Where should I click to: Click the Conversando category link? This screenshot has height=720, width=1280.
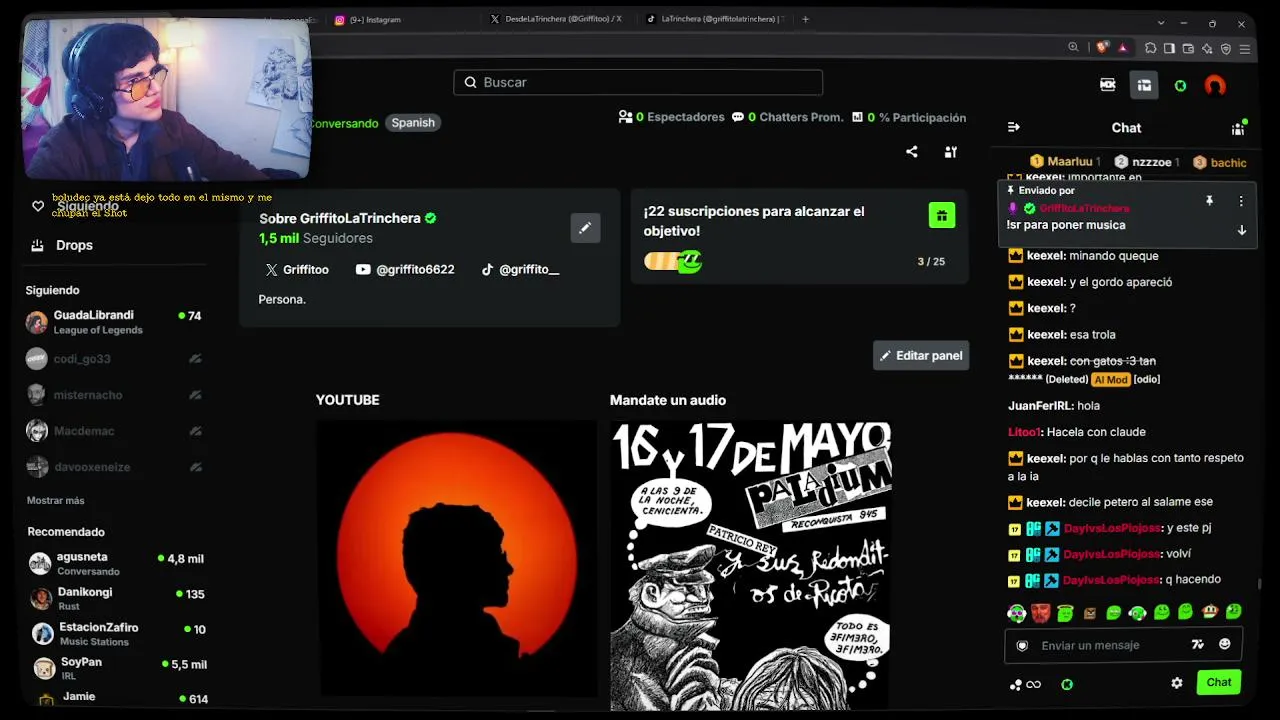click(343, 123)
